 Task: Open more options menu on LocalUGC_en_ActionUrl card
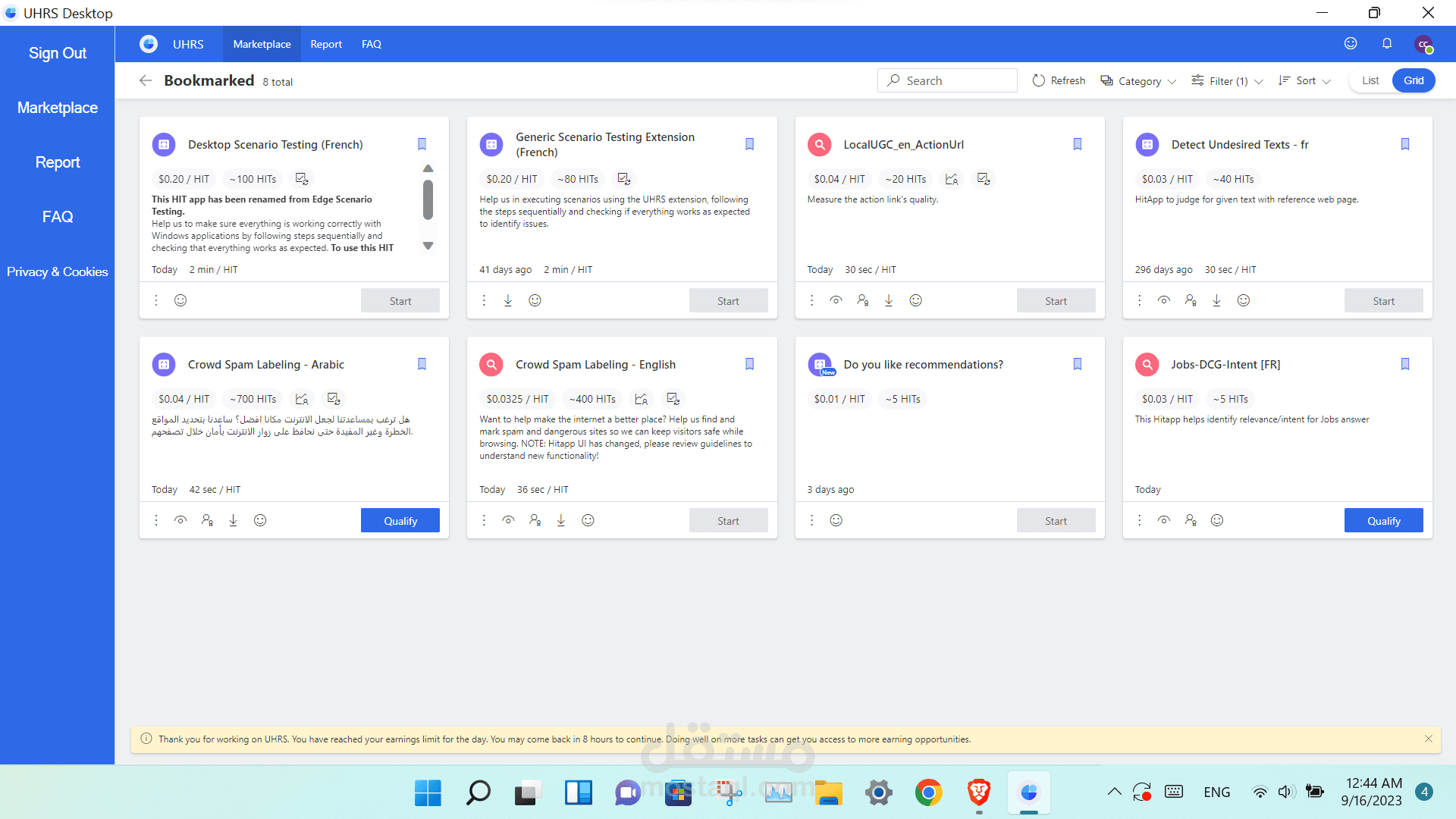coord(811,300)
